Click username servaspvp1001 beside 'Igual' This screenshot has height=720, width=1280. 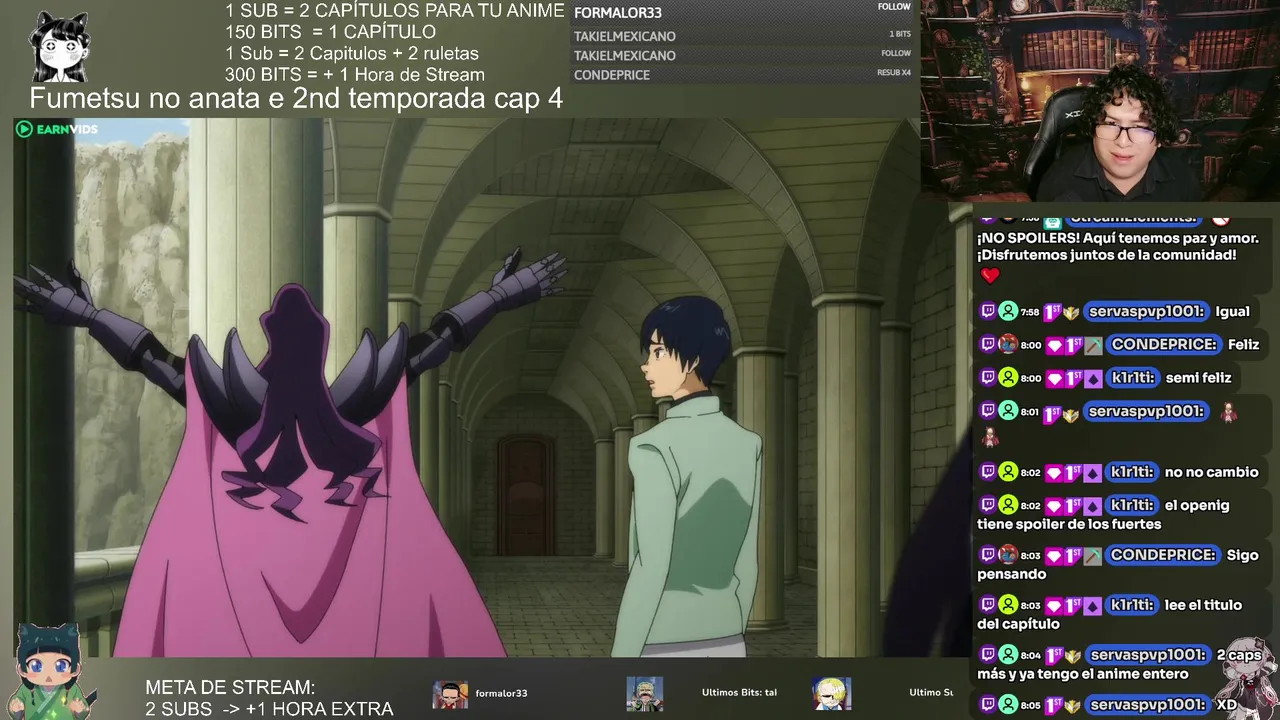[1146, 312]
